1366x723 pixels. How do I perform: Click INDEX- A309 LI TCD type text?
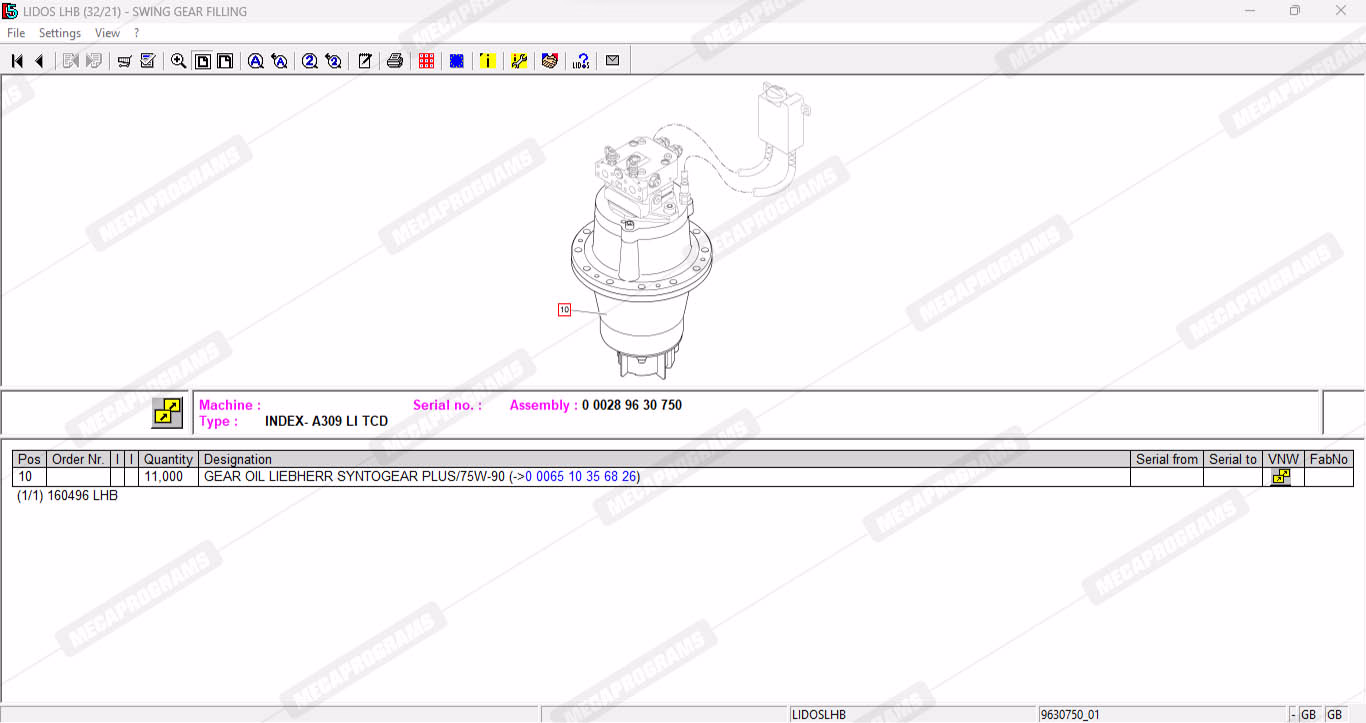[326, 421]
